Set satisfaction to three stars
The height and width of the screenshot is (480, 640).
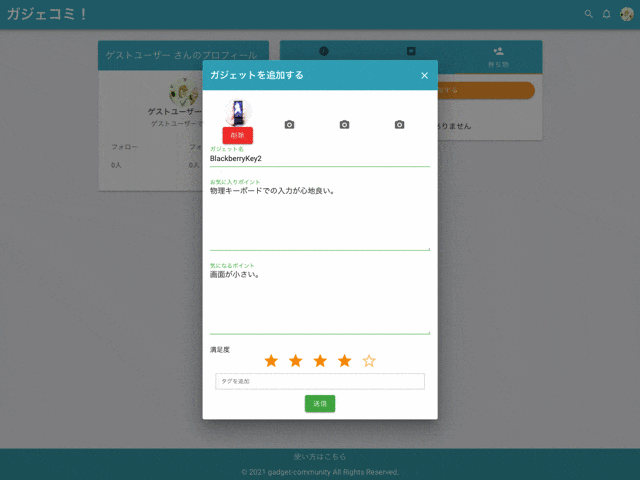[x=320, y=361]
